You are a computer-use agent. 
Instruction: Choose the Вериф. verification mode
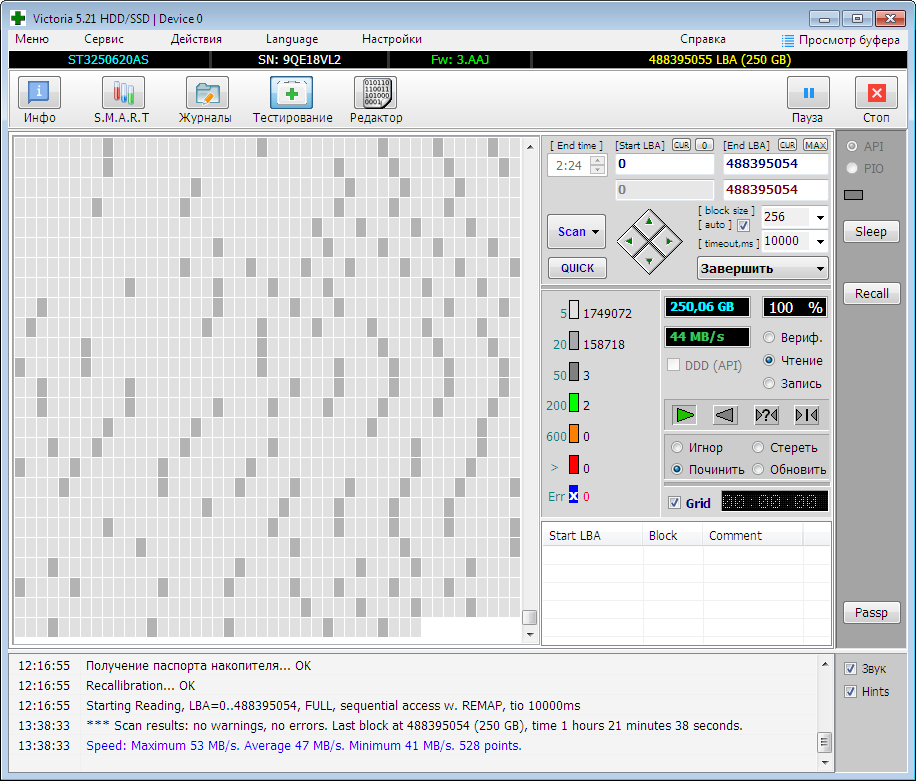[x=769, y=338]
